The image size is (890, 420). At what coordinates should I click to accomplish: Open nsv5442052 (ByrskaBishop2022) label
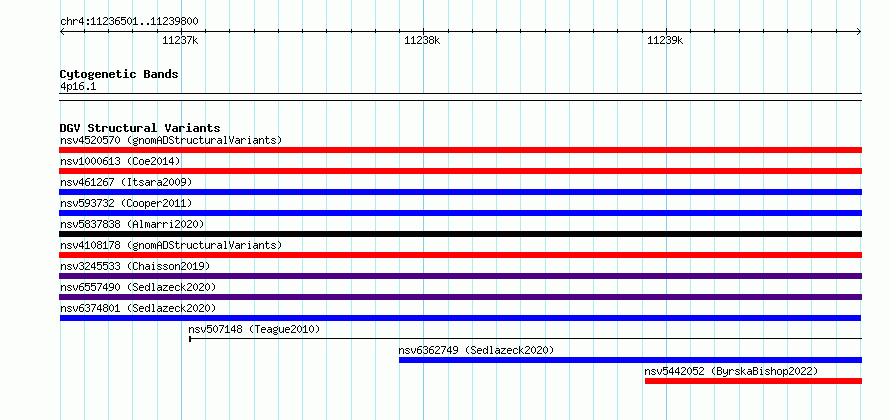[x=732, y=371]
